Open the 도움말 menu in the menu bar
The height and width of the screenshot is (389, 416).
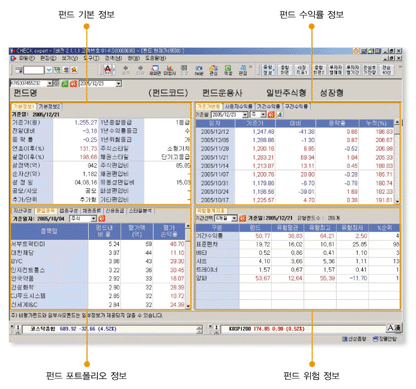pyautogui.click(x=155, y=58)
